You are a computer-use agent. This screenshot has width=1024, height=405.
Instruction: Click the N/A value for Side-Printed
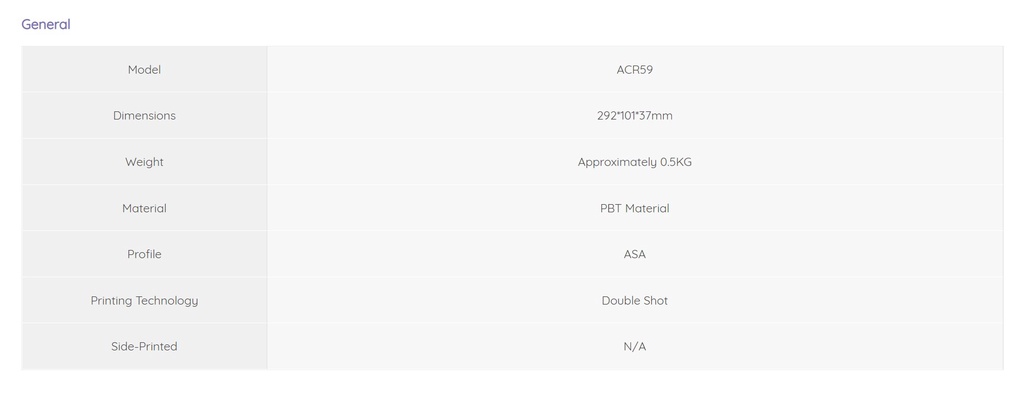coord(635,346)
